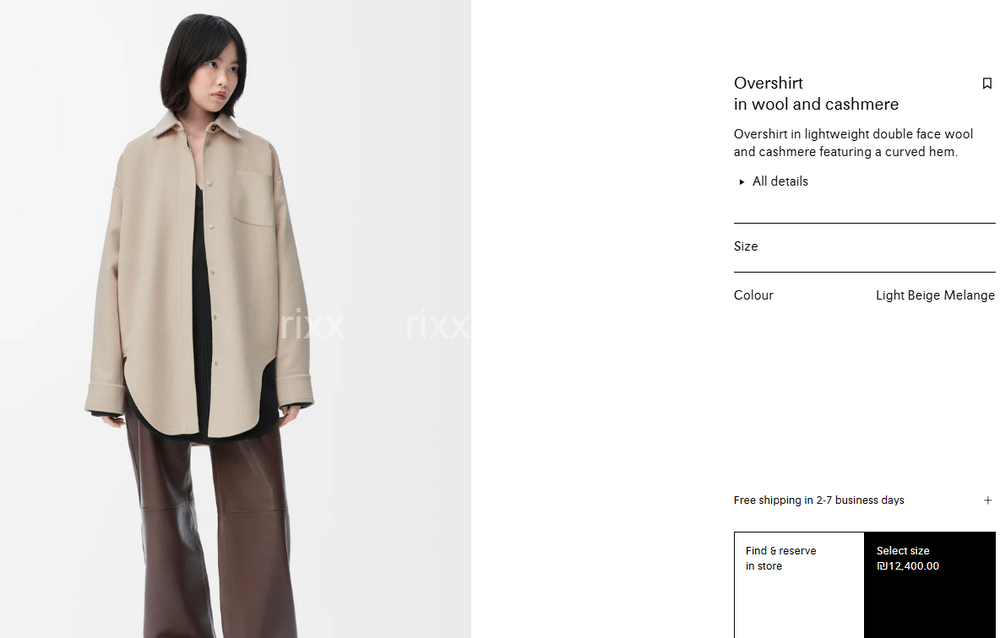The width and height of the screenshot is (1000, 638).
Task: Click the chest pocket on the overshirt image
Action: (253, 198)
